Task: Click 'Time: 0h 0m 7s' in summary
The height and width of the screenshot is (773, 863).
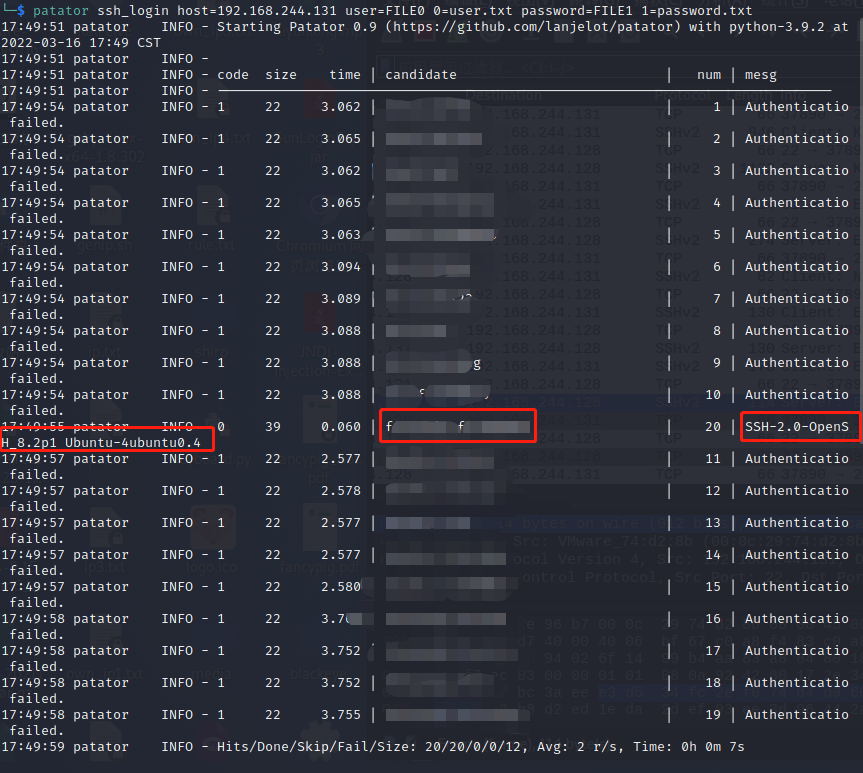Action: (x=689, y=747)
